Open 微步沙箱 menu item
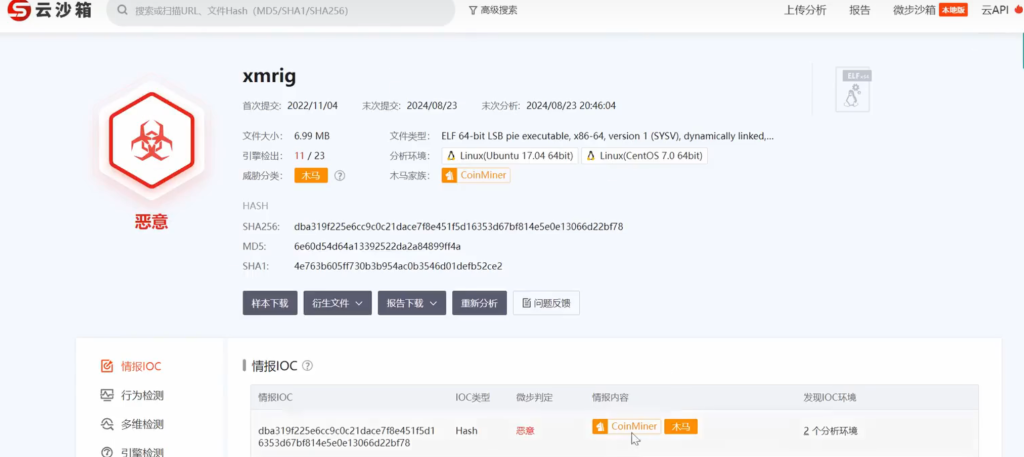1024x457 pixels. pos(914,10)
